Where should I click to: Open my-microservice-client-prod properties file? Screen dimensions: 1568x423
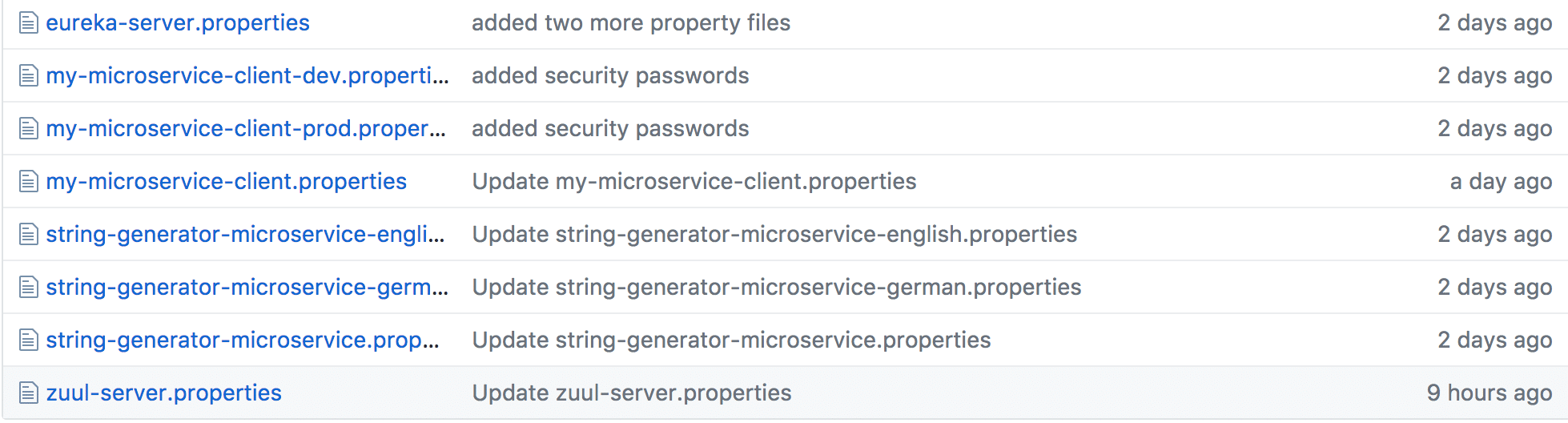click(x=246, y=129)
